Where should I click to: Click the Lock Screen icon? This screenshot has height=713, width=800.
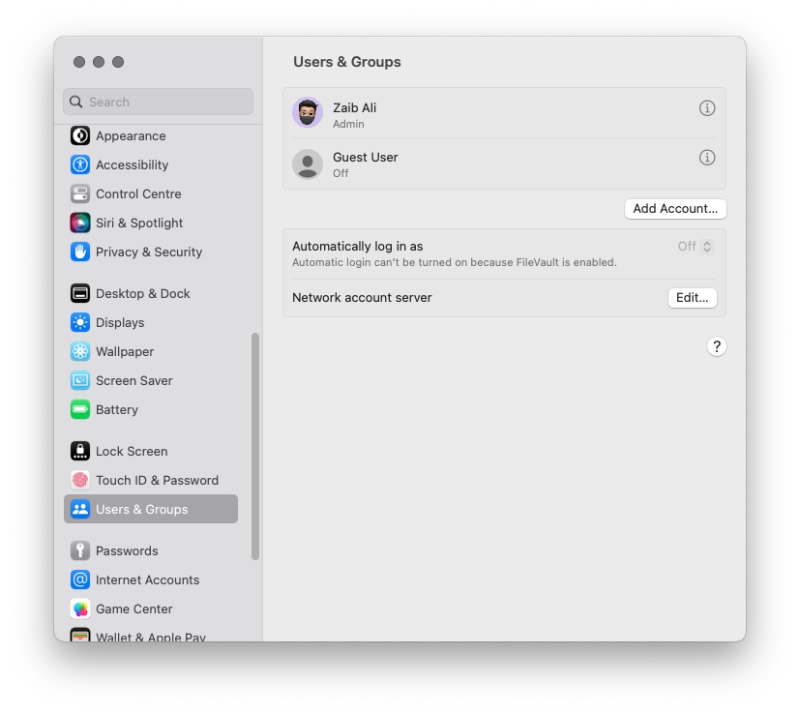pos(80,451)
